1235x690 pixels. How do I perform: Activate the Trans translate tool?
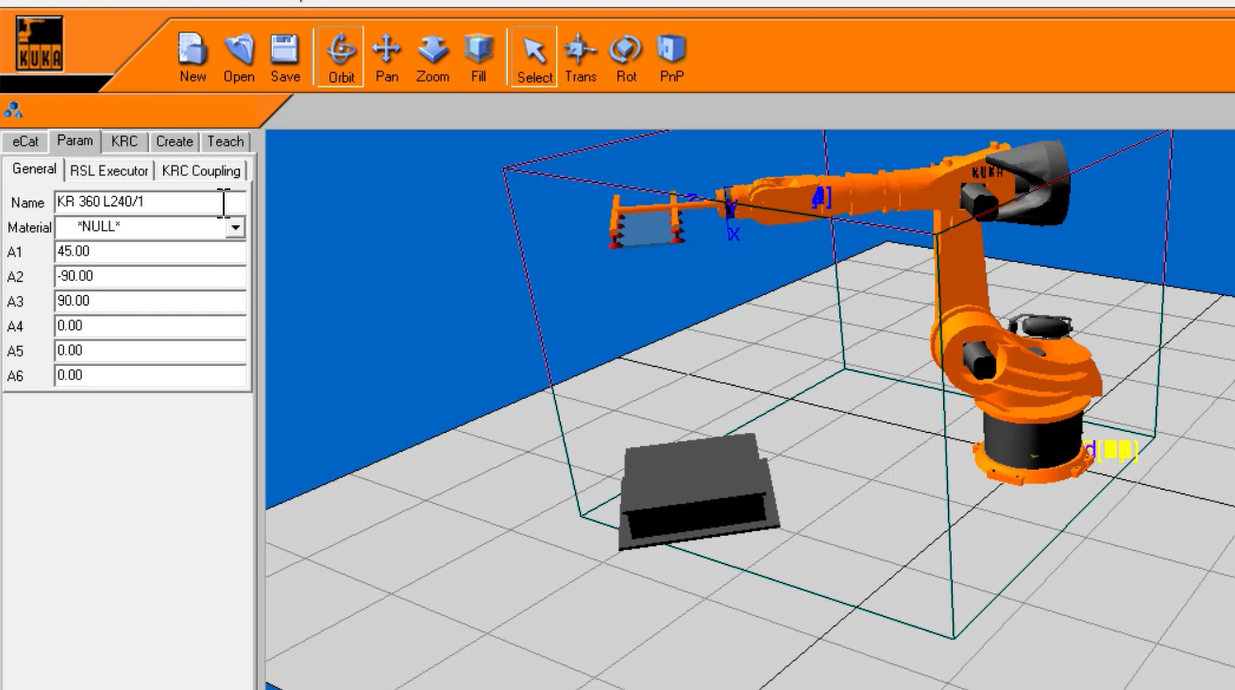tap(580, 57)
